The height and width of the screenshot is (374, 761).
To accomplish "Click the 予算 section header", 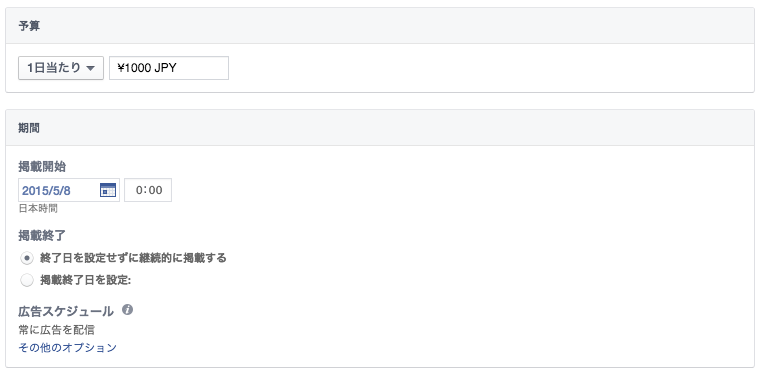I will pos(29,26).
